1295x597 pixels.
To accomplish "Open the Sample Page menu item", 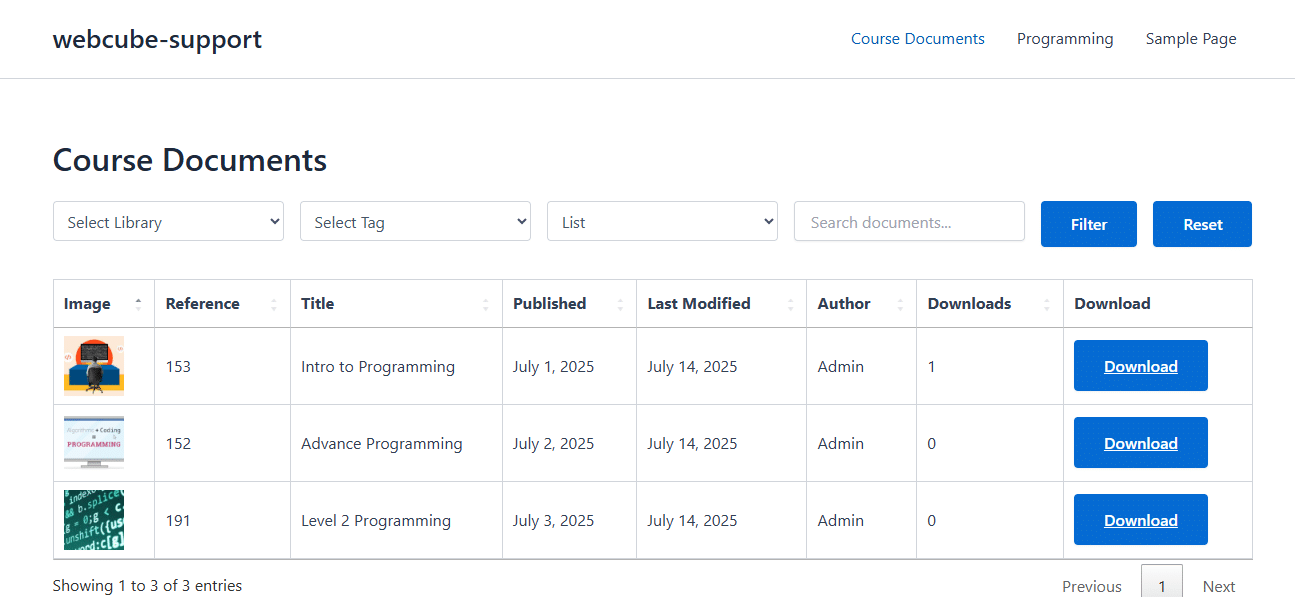I will coord(1191,39).
